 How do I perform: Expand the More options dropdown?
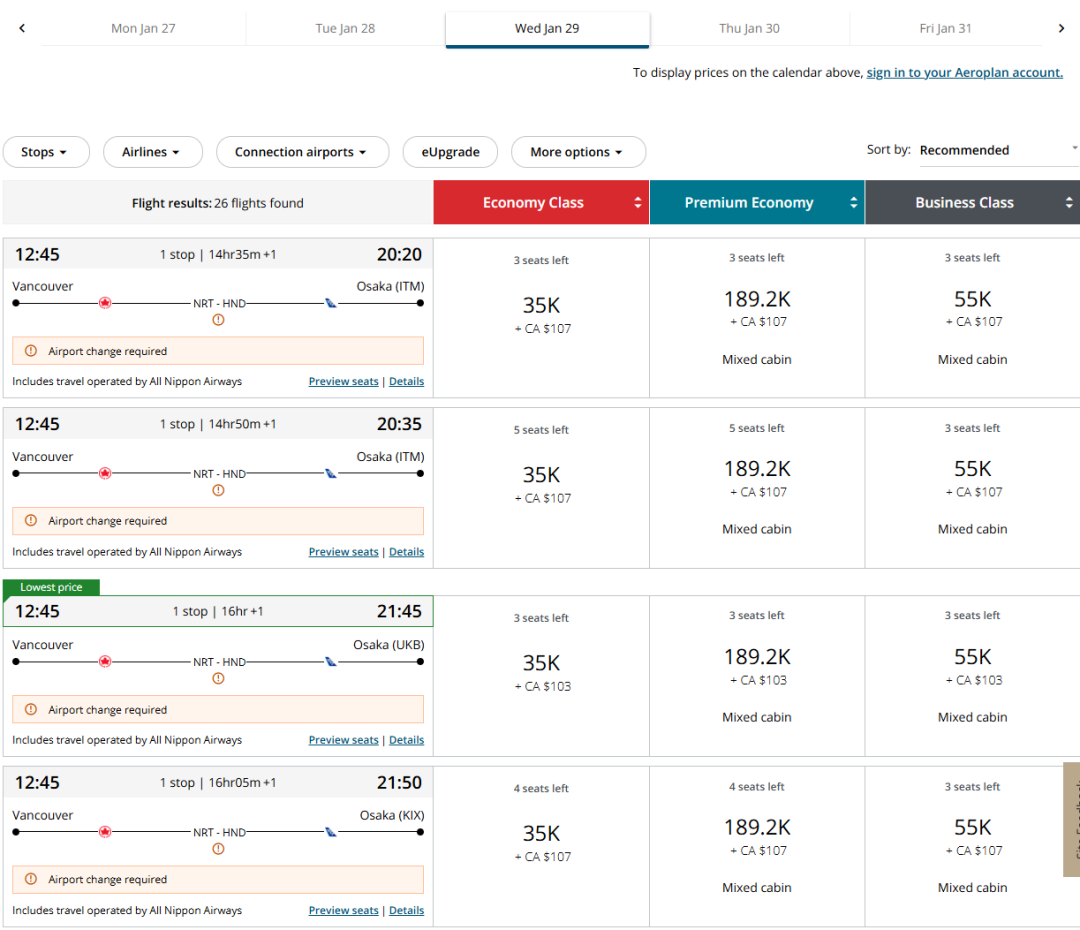pos(577,152)
